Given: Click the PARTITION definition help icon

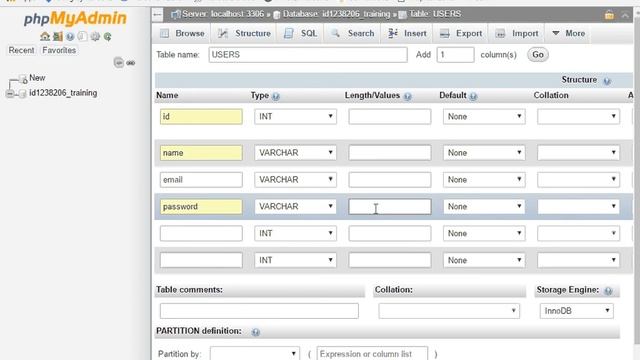Looking at the screenshot, I should [256, 332].
